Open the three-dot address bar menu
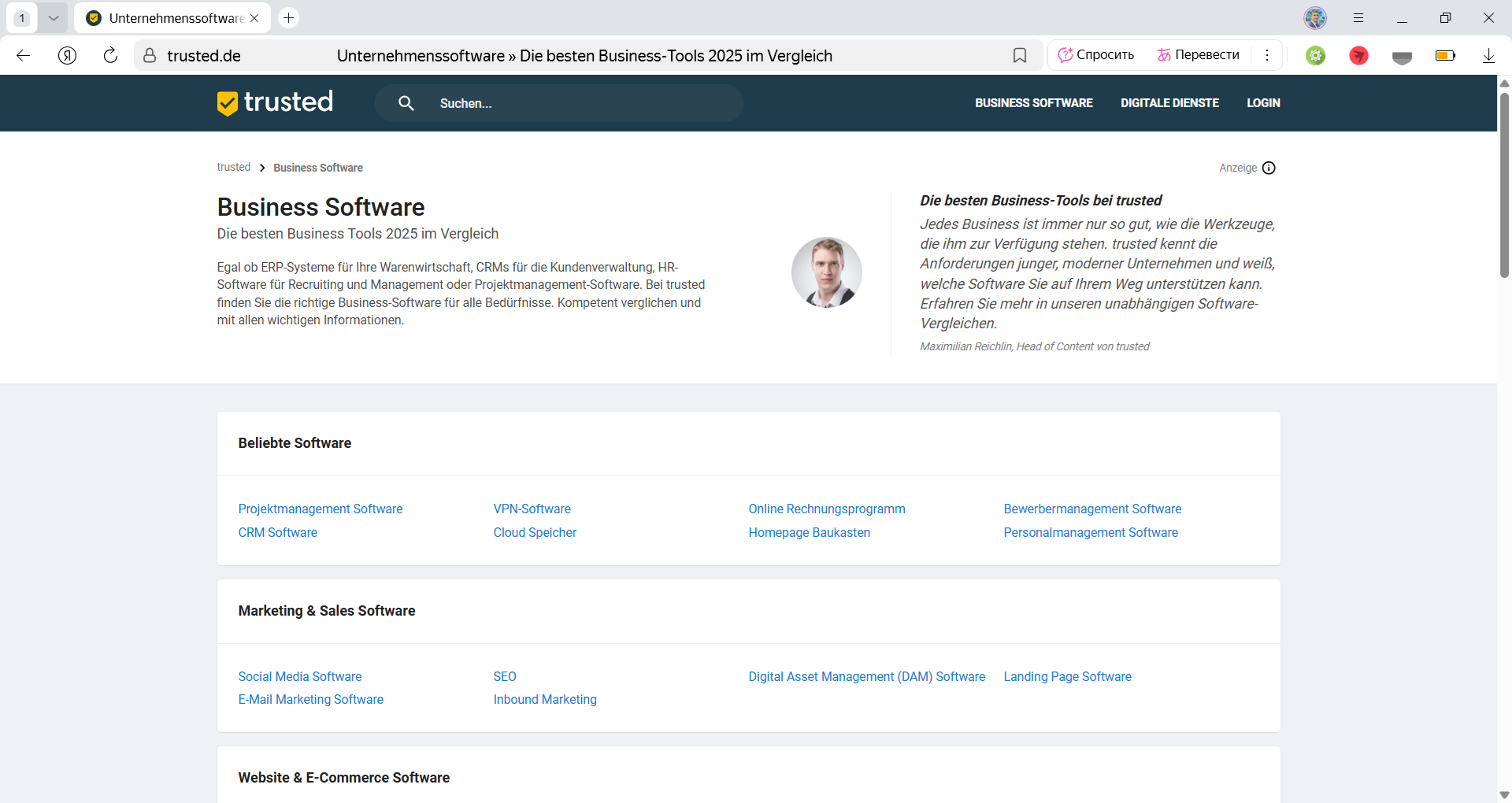Image resolution: width=1512 pixels, height=803 pixels. point(1267,55)
